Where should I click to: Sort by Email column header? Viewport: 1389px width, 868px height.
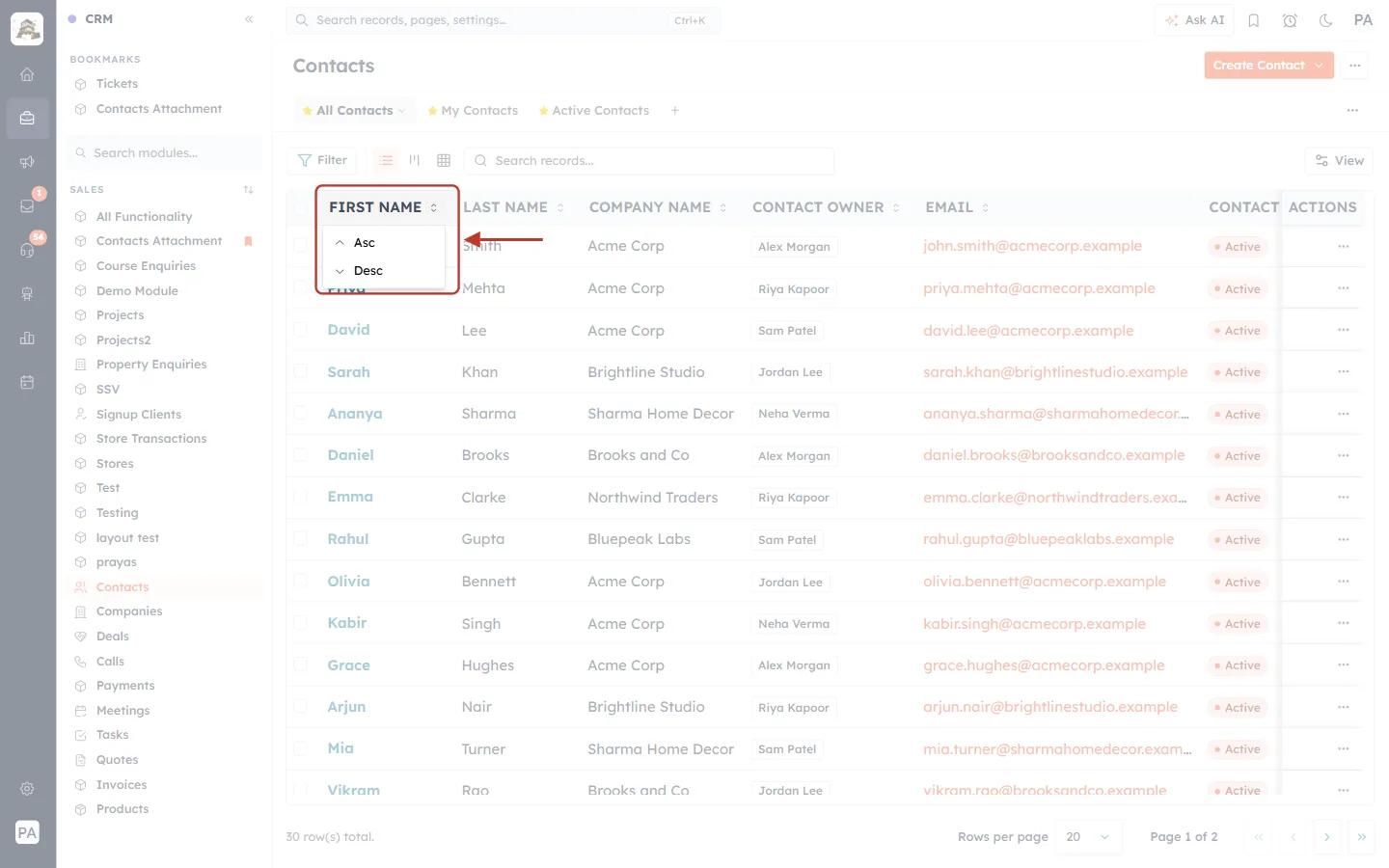(x=957, y=207)
